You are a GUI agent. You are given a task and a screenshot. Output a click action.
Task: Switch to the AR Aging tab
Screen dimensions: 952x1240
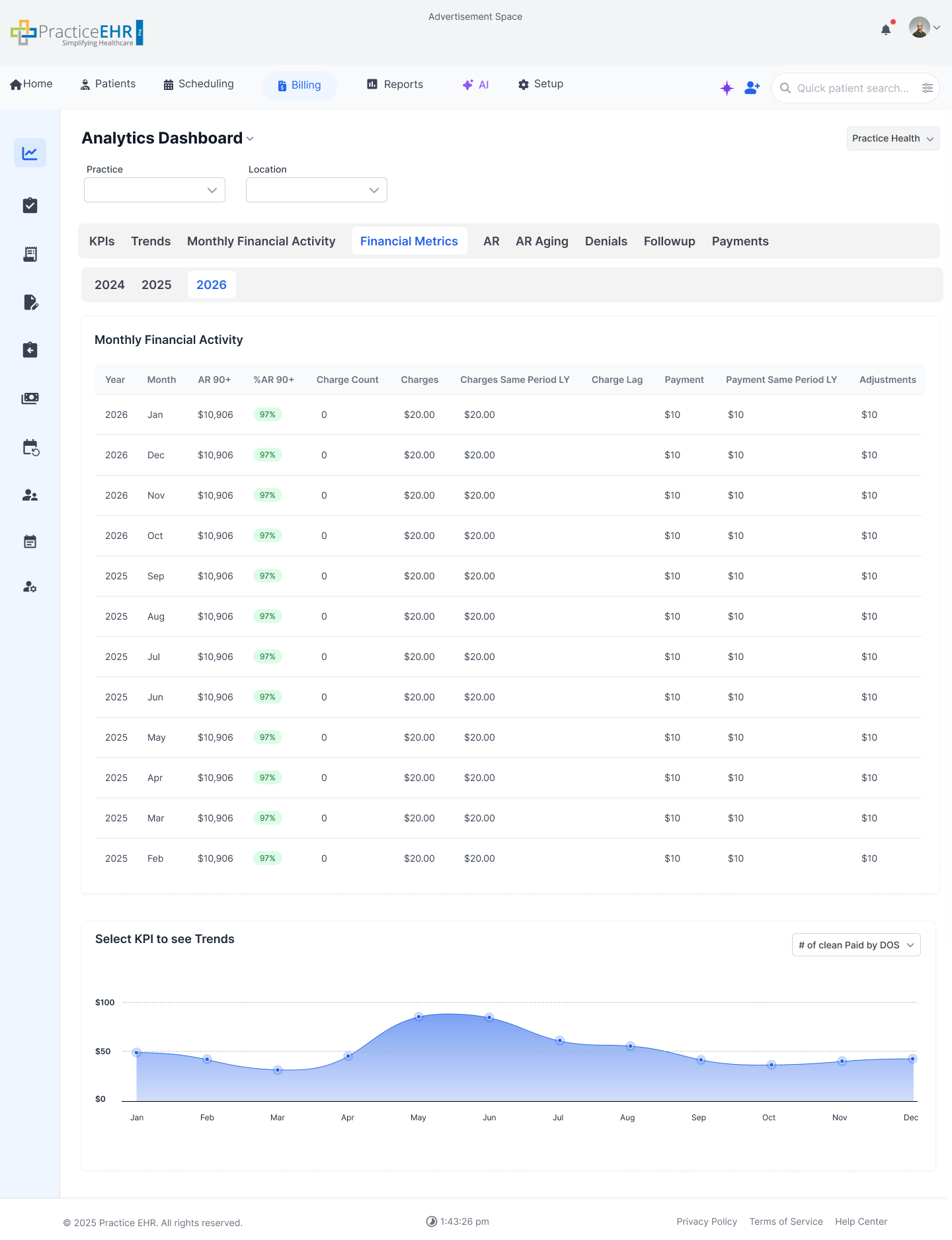coord(542,241)
